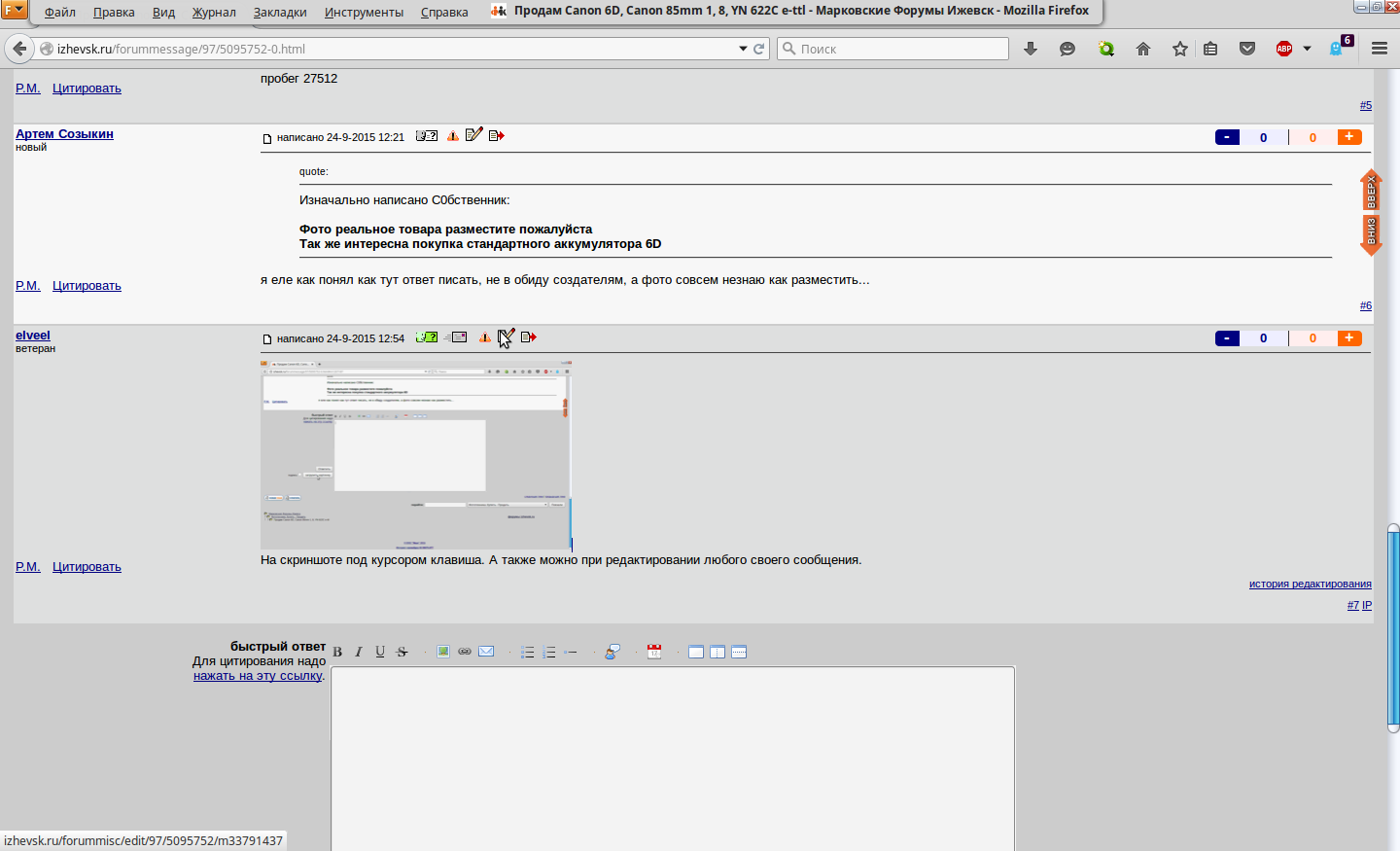Click the insert image icon in editor
Image resolution: width=1400 pixels, height=851 pixels.
443,652
